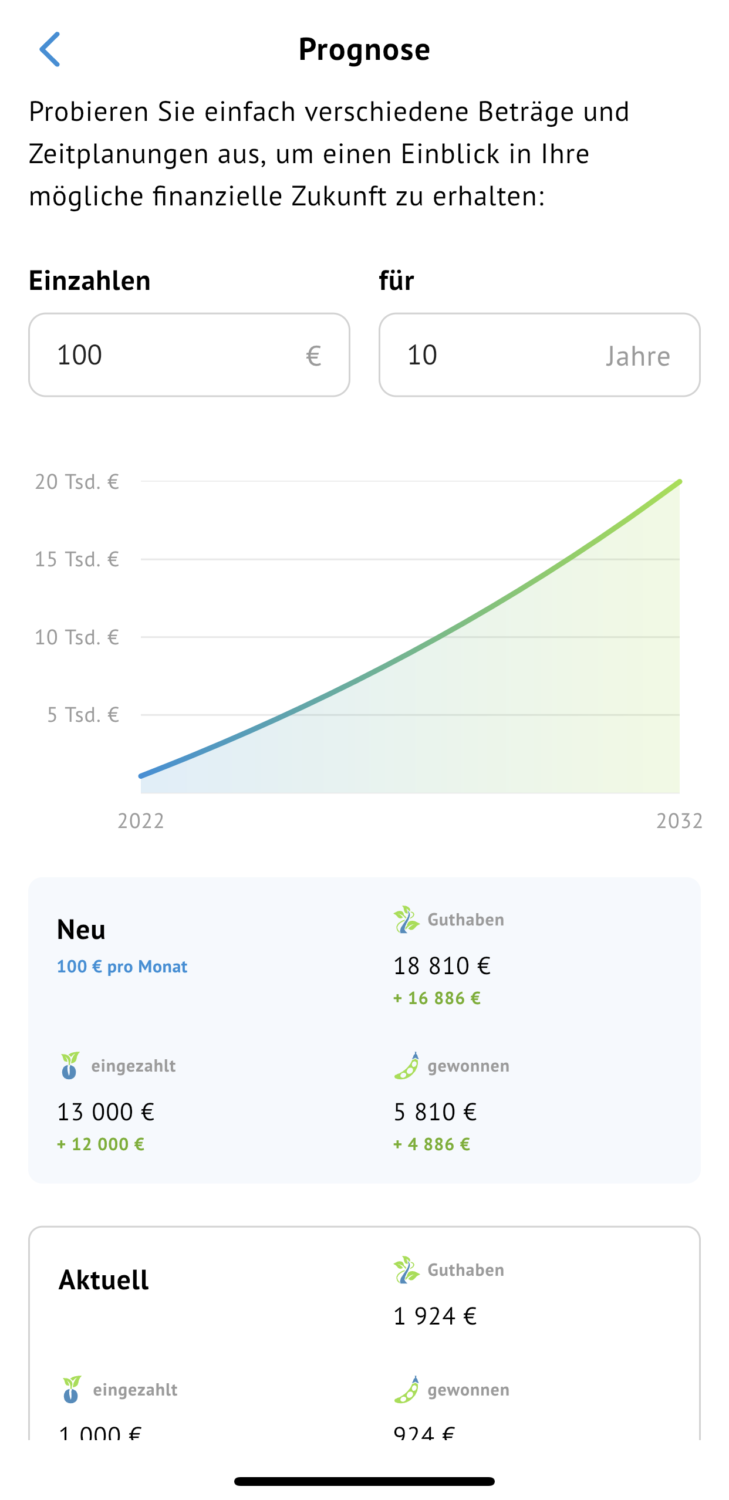Tap the home indicator bar
This screenshot has height=1500, width=729.
(x=364, y=1481)
